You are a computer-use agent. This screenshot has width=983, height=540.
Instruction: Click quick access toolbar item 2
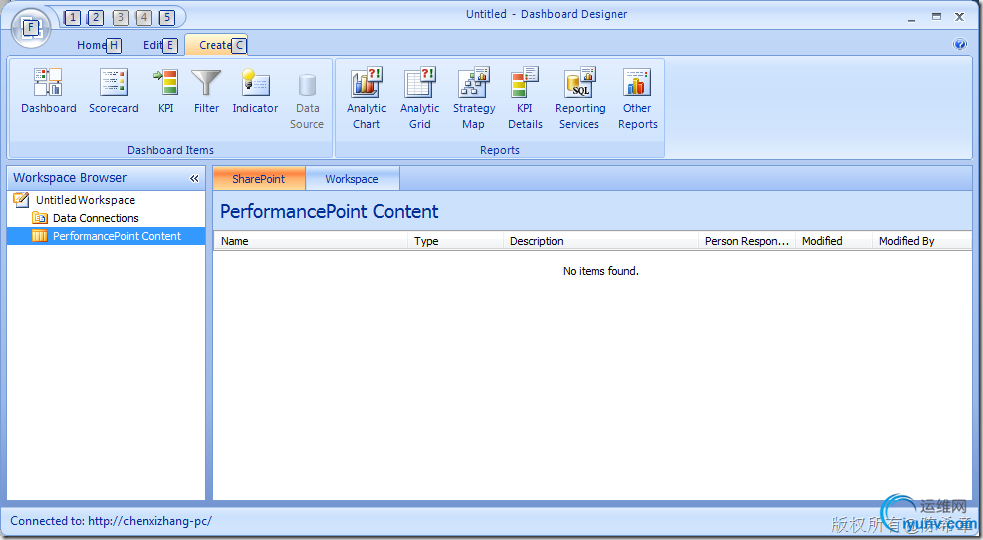pyautogui.click(x=95, y=18)
